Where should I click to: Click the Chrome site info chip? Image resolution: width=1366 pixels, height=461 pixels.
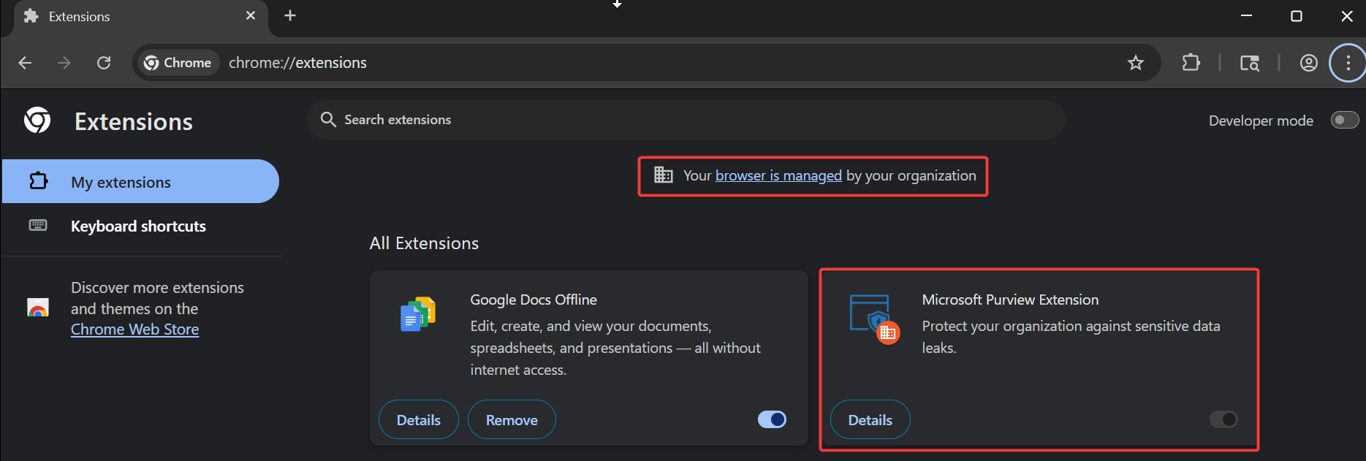178,63
